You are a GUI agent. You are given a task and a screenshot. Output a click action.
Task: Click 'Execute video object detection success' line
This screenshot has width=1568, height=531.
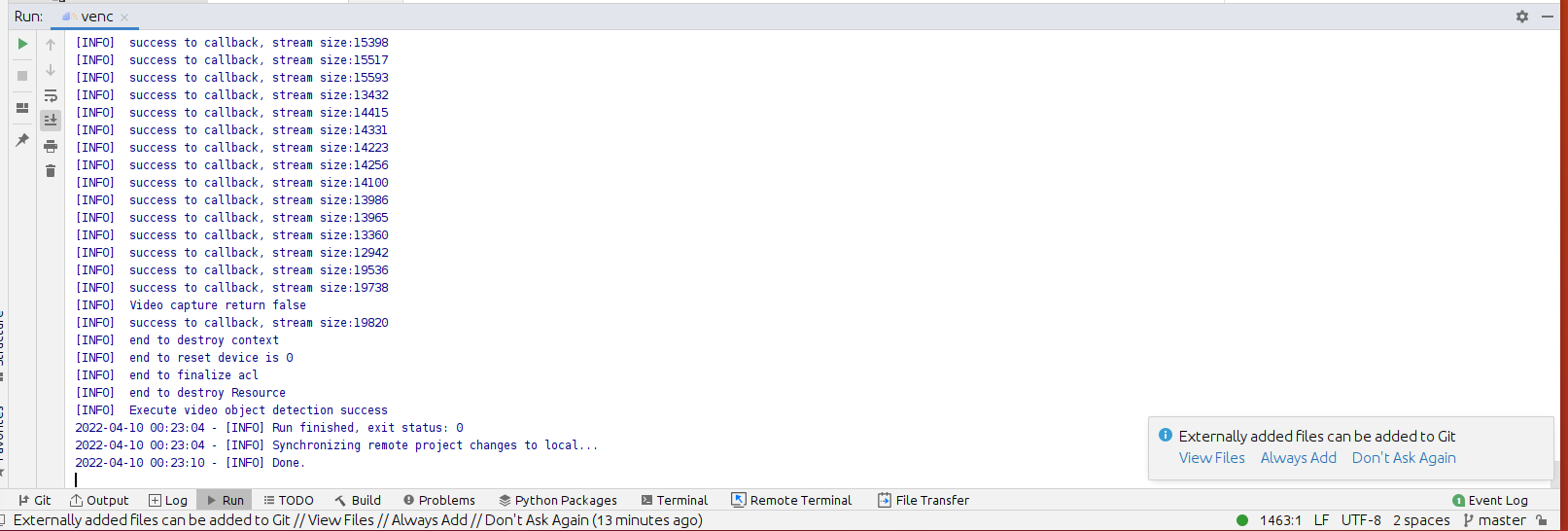231,410
